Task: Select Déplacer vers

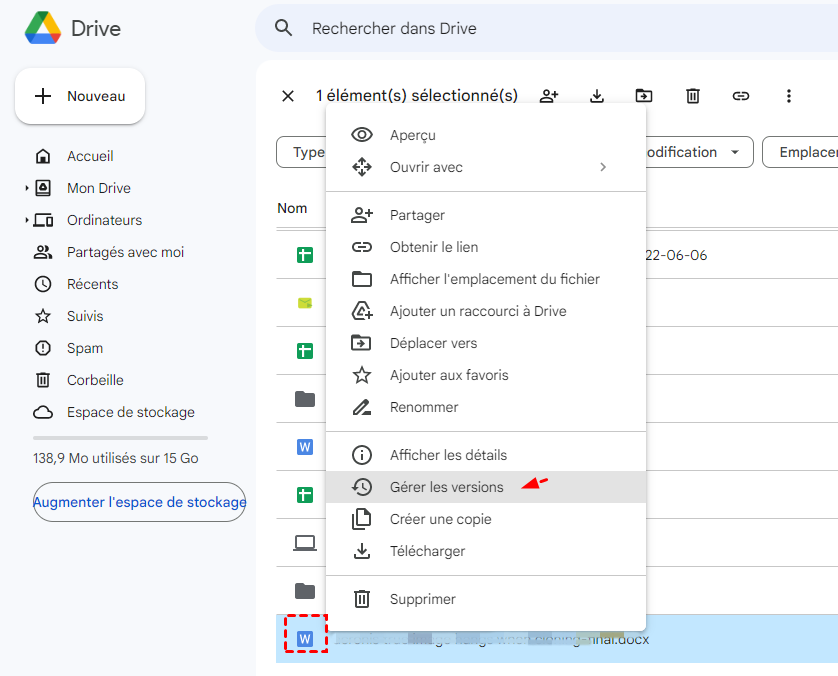Action: click(x=486, y=344)
